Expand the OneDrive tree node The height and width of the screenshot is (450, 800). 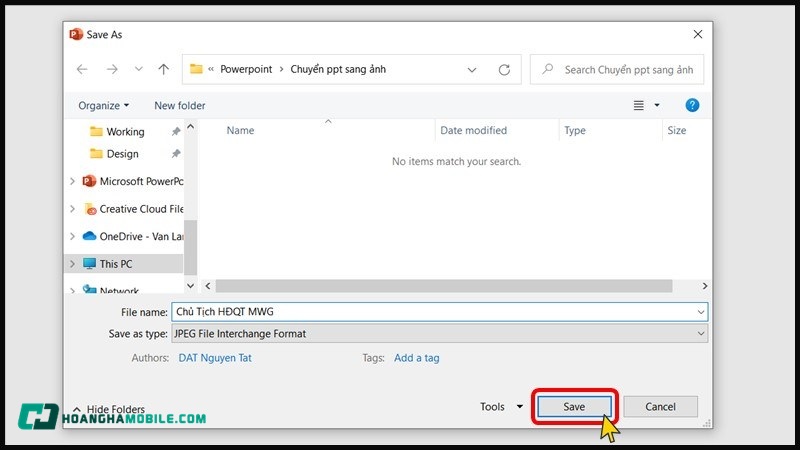(72, 237)
